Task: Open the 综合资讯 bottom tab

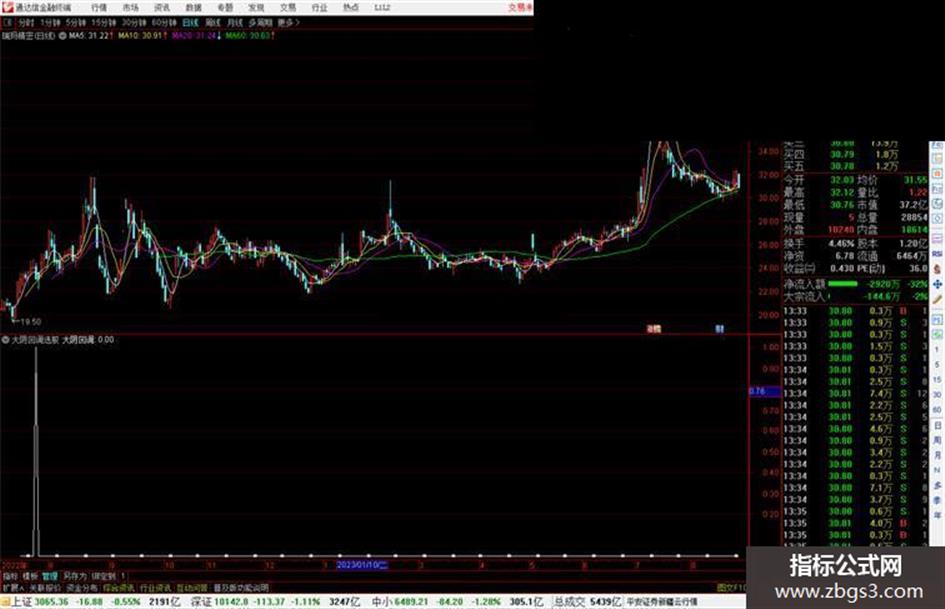Action: click(x=119, y=587)
